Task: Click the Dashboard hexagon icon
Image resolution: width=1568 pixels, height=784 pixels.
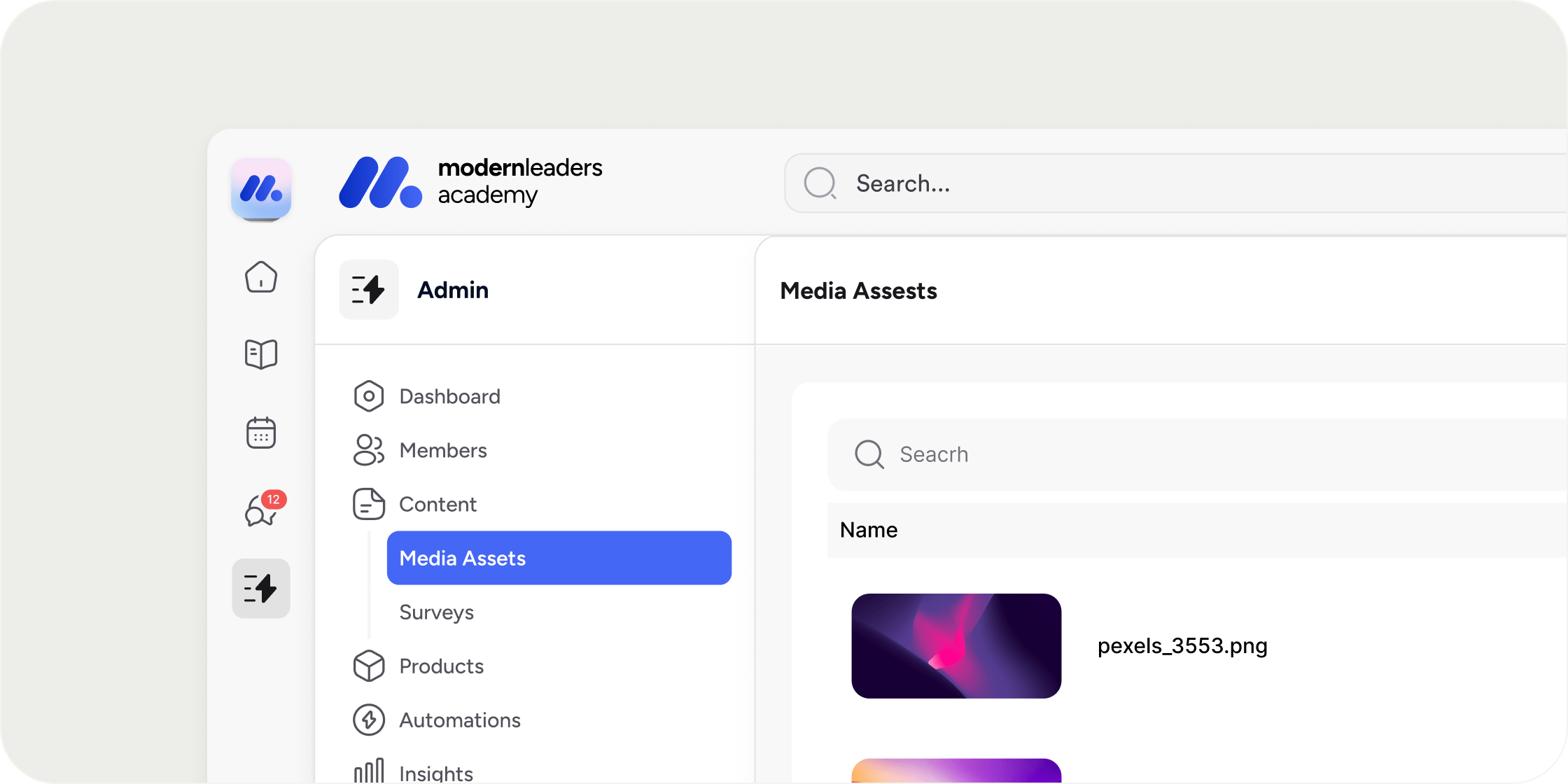Action: coord(369,396)
